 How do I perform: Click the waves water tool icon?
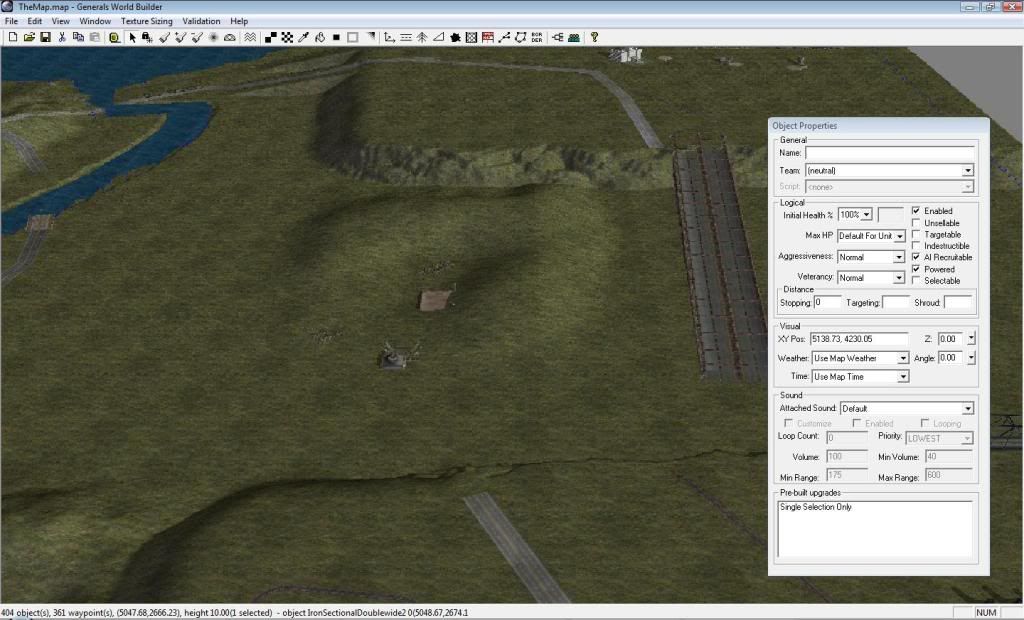coord(250,37)
